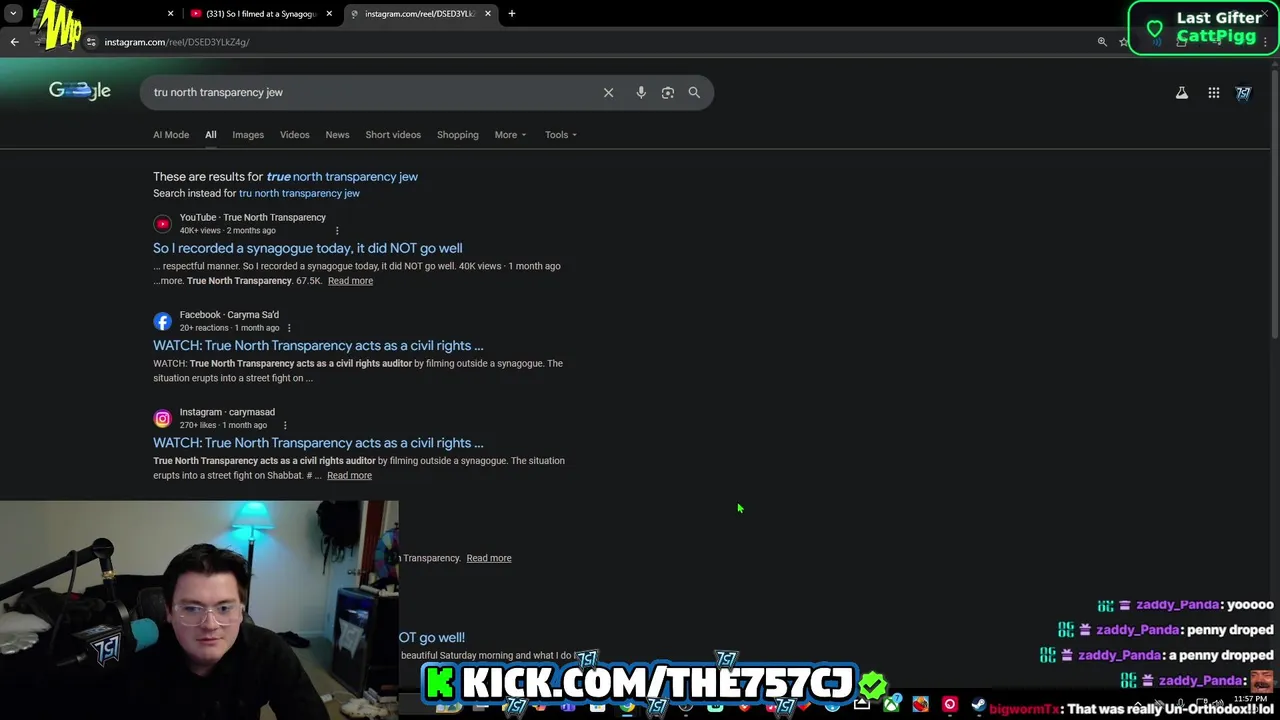This screenshot has height=720, width=1280.
Task: Click 'Read more' under Instagram result
Action: click(349, 476)
